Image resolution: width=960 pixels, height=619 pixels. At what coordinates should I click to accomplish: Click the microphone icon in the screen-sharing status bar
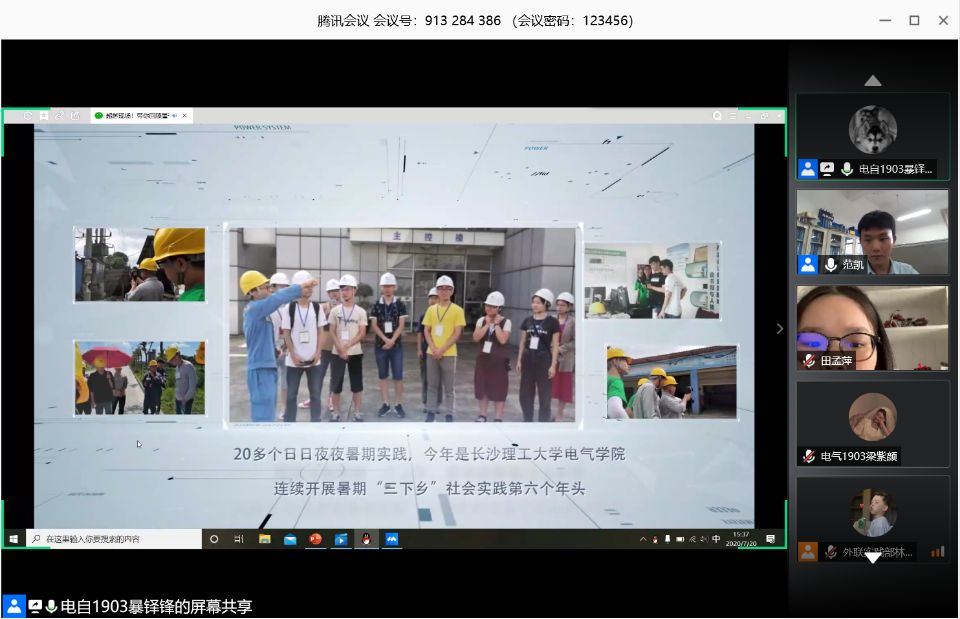[x=51, y=606]
